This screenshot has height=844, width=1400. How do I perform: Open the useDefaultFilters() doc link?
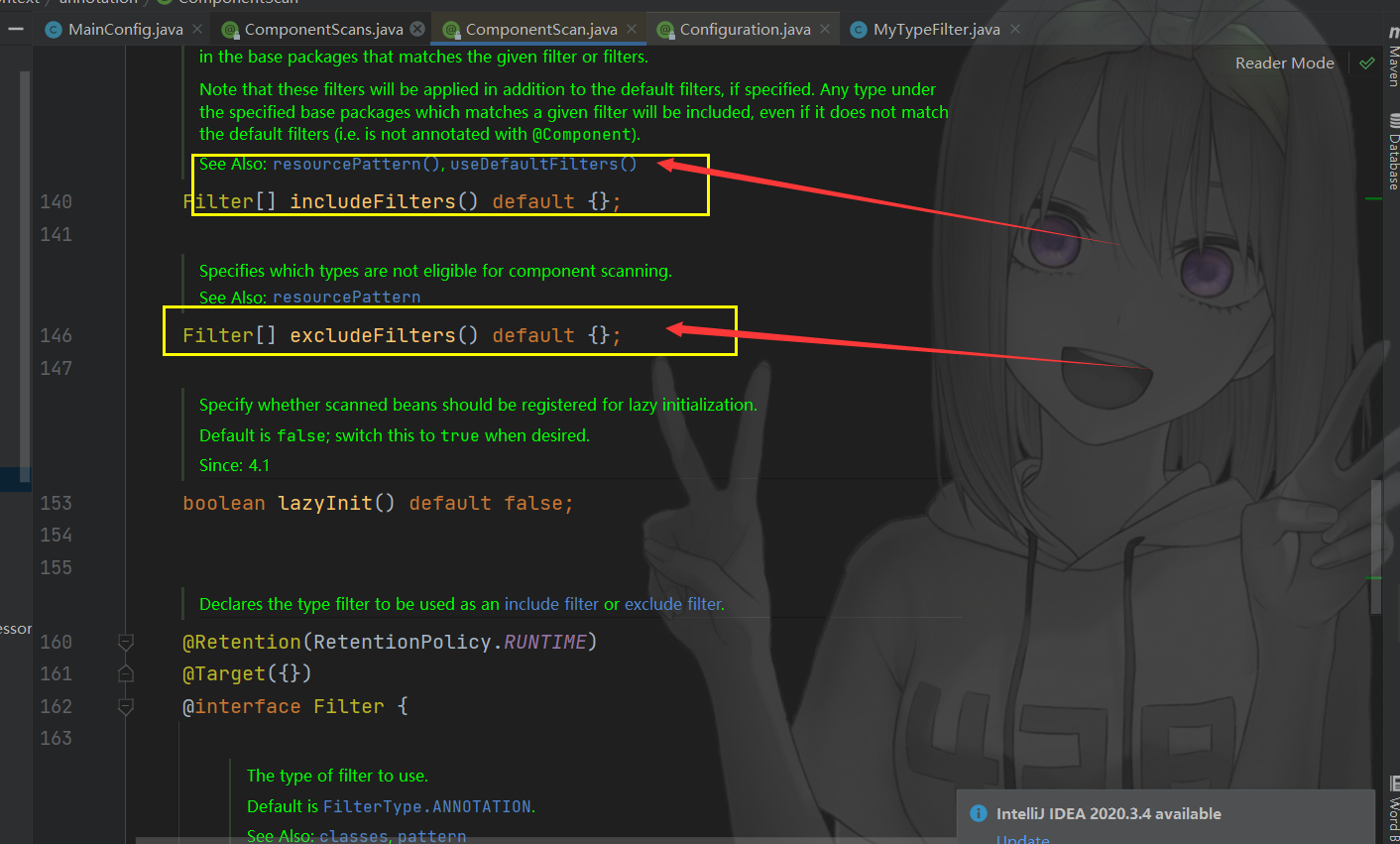pos(543,164)
